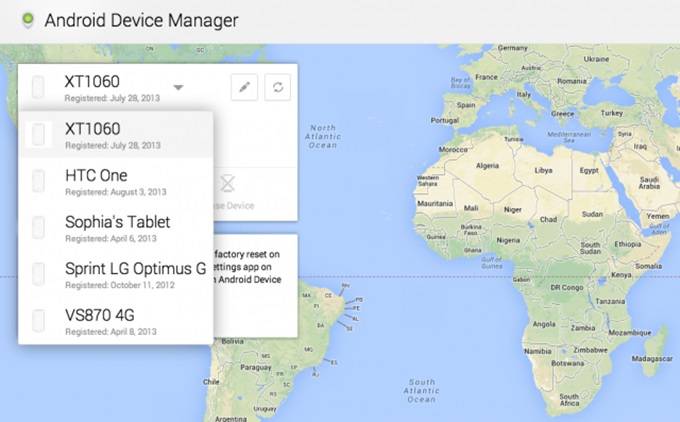Image resolution: width=680 pixels, height=422 pixels.
Task: Click the Angola label on the map
Action: click(x=544, y=324)
